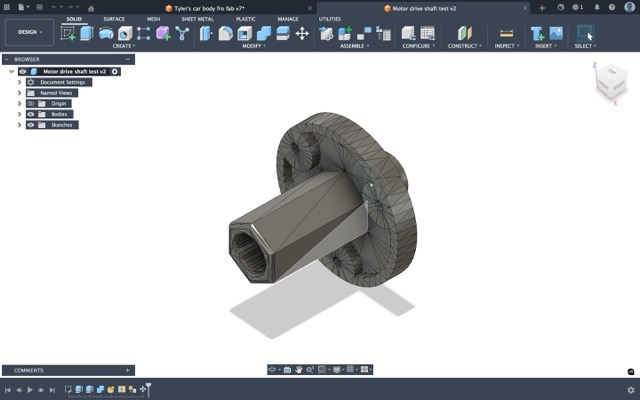Select the Joint tool
The image size is (640, 400).
364,33
